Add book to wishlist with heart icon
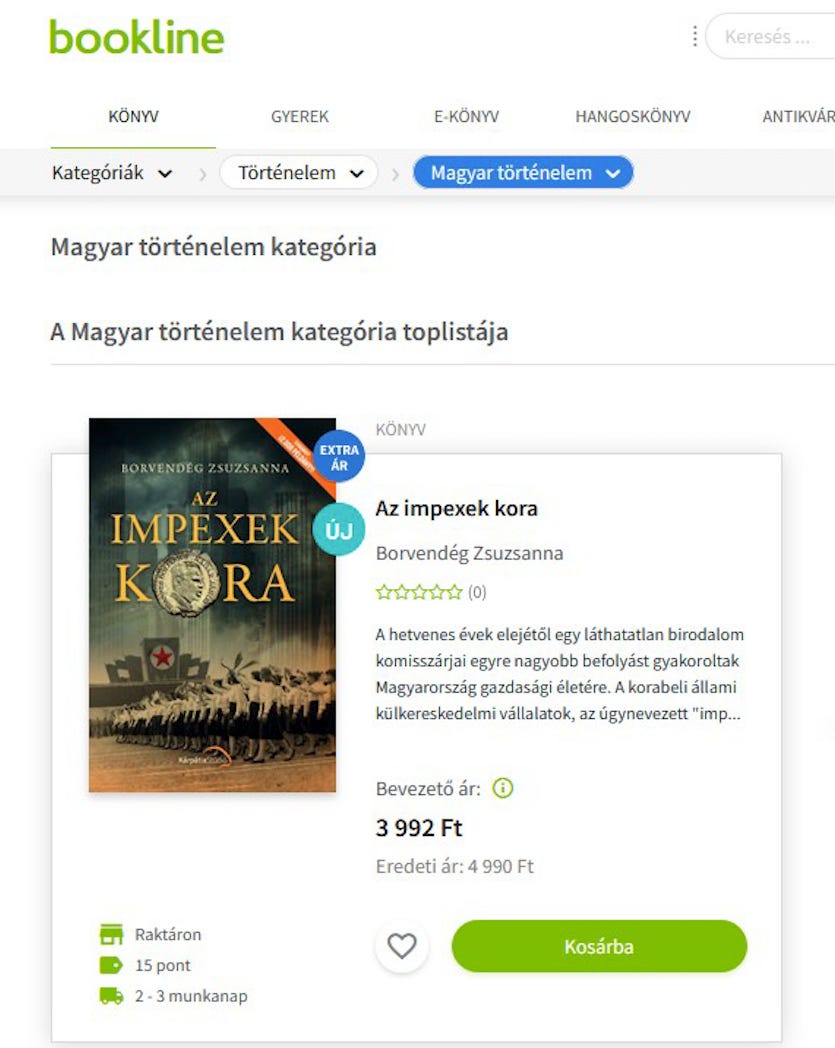The image size is (835, 1048). [x=402, y=946]
